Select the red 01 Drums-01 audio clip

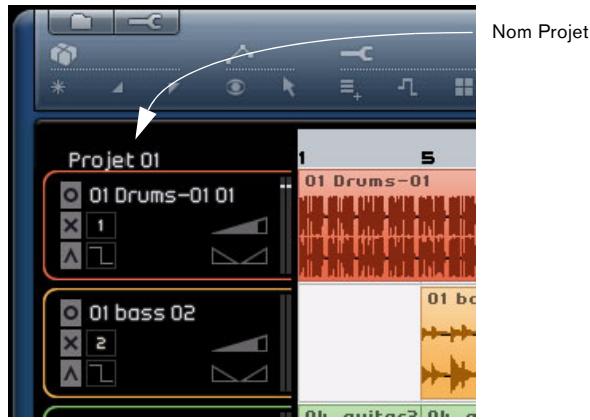[x=387, y=225]
